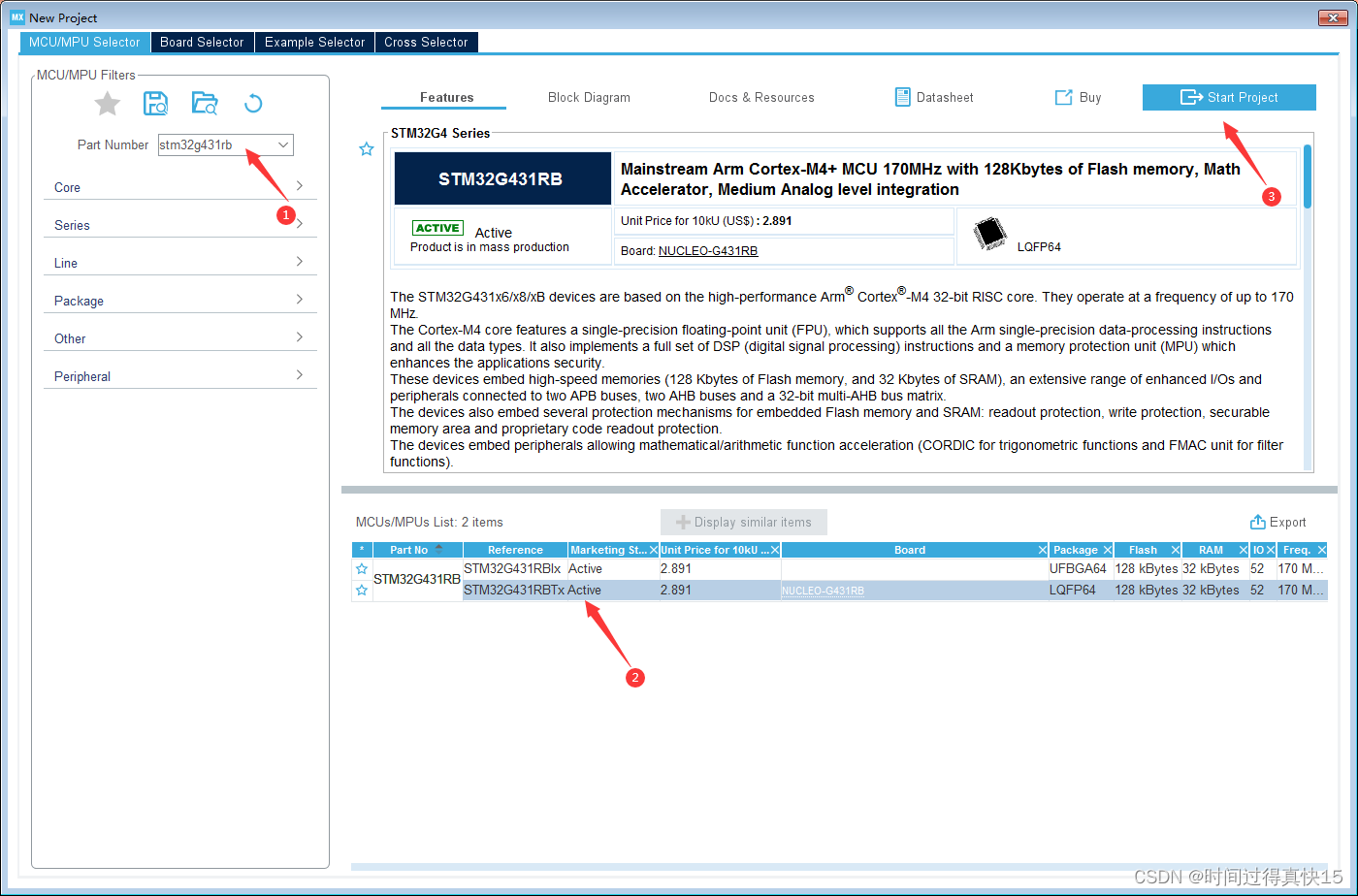
Task: Show favorite MCUs star filter icon
Action: point(107,104)
